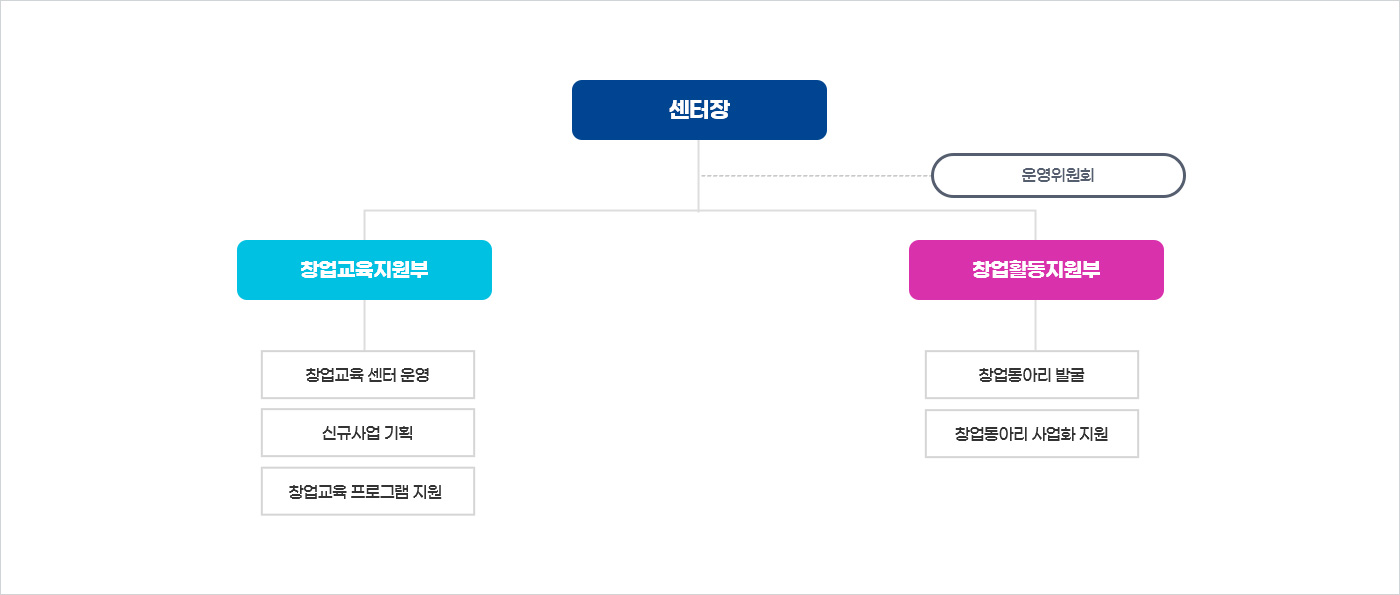Click where the dashed line meets the 센터장 stem
The width and height of the screenshot is (1400, 595).
point(699,176)
